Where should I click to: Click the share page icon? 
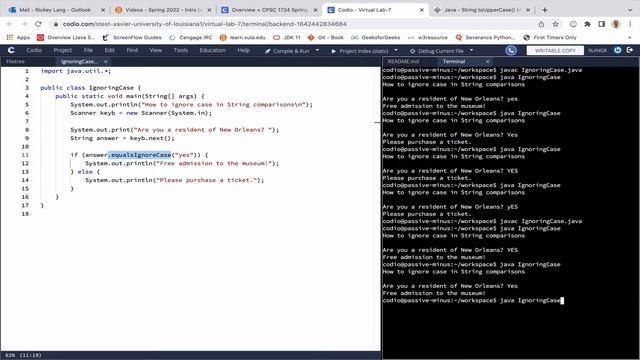point(541,24)
